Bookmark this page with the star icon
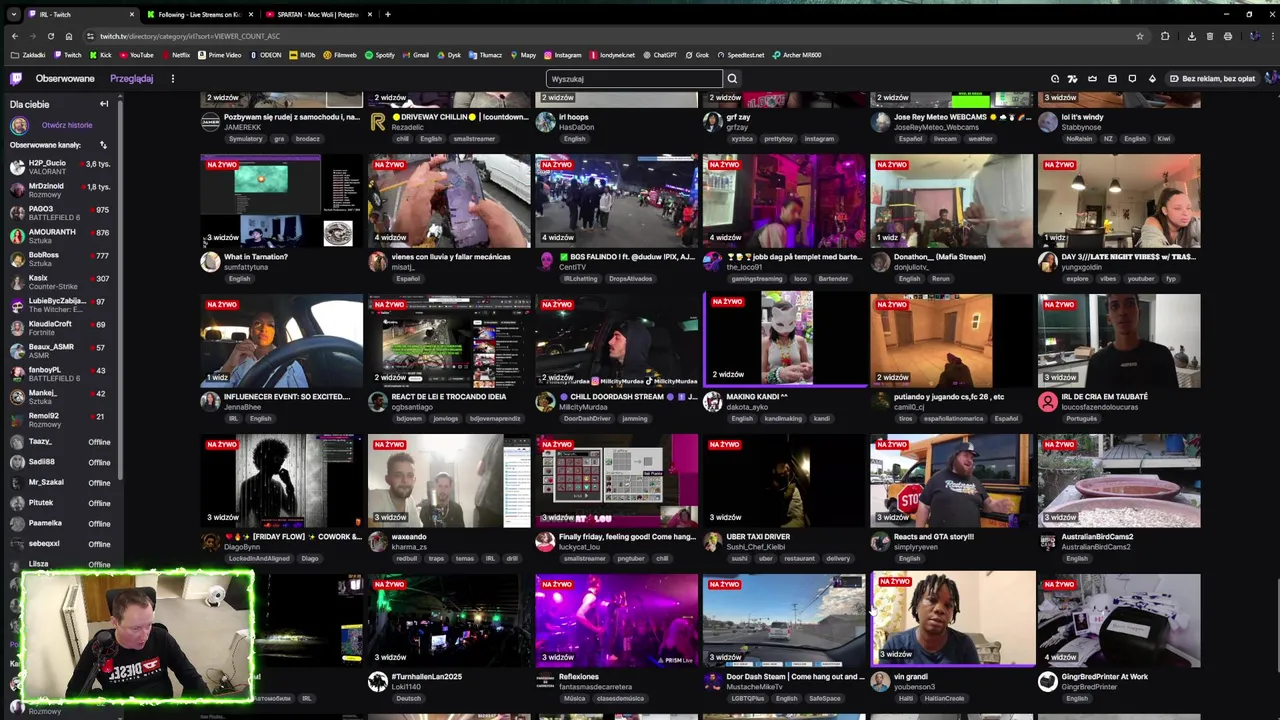The height and width of the screenshot is (720, 1280). 1139,36
